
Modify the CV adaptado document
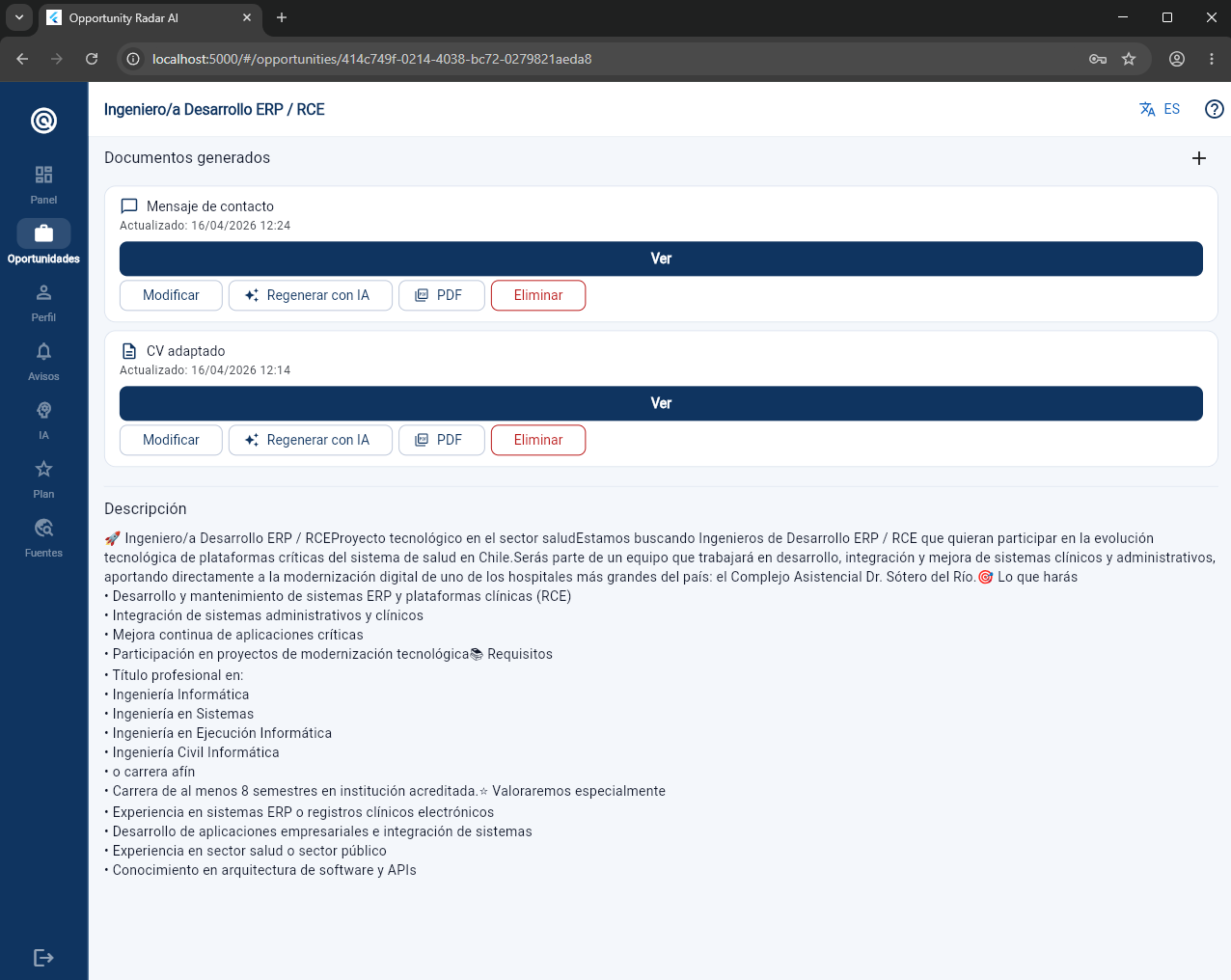point(171,440)
